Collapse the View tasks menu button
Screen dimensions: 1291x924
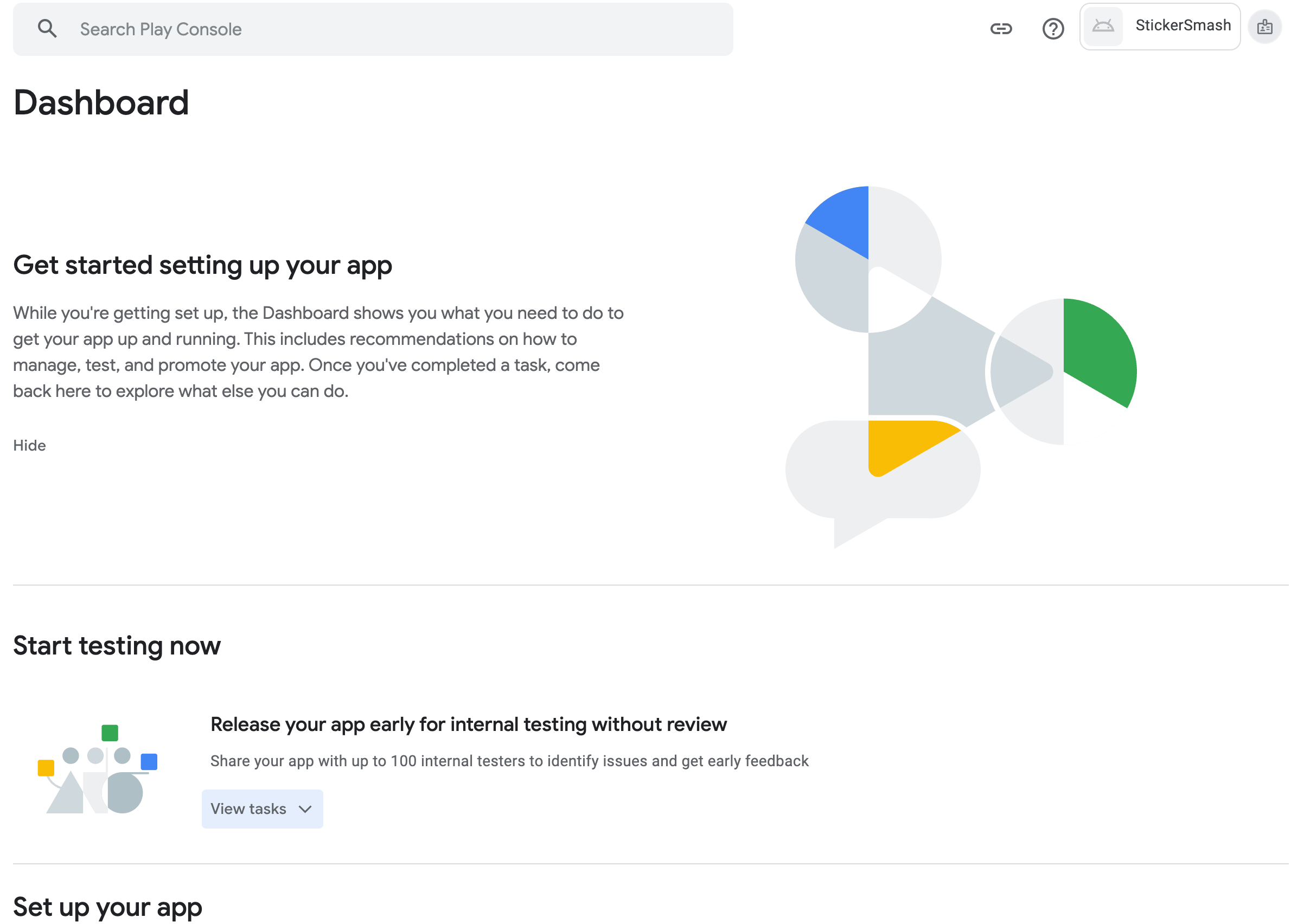pos(262,809)
